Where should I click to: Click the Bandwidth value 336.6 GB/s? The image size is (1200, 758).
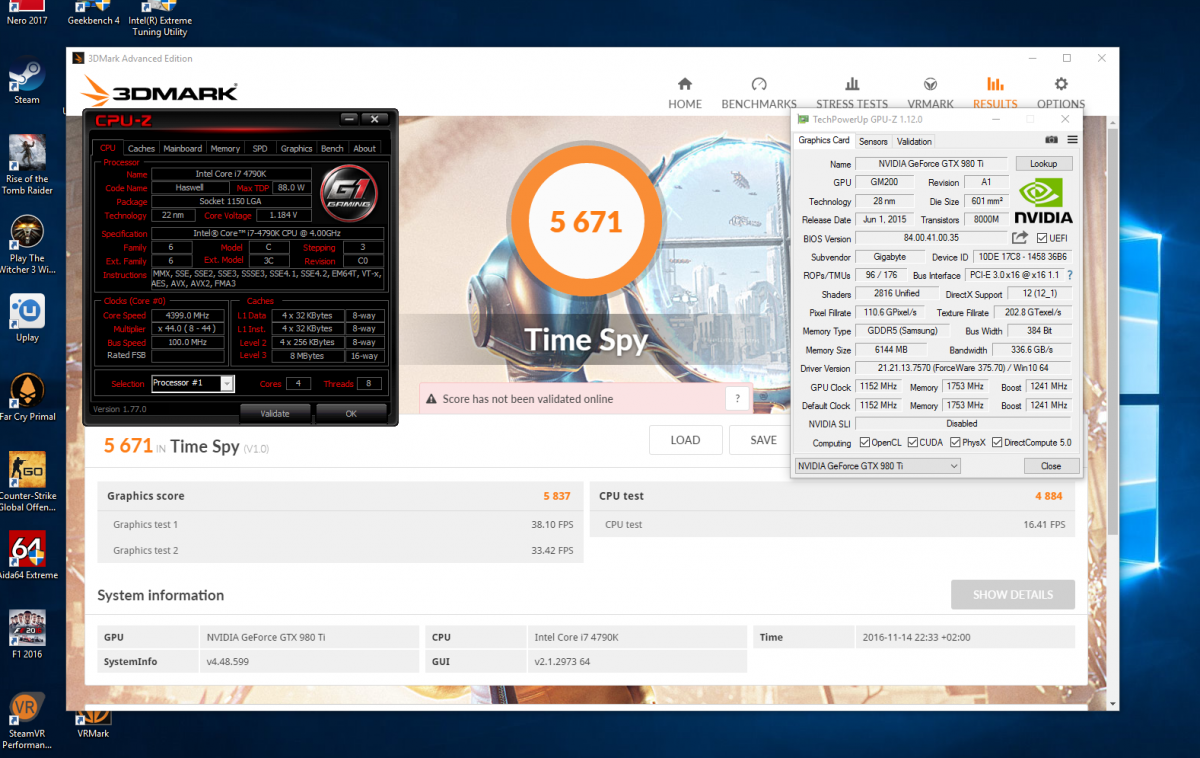pyautogui.click(x=1033, y=350)
